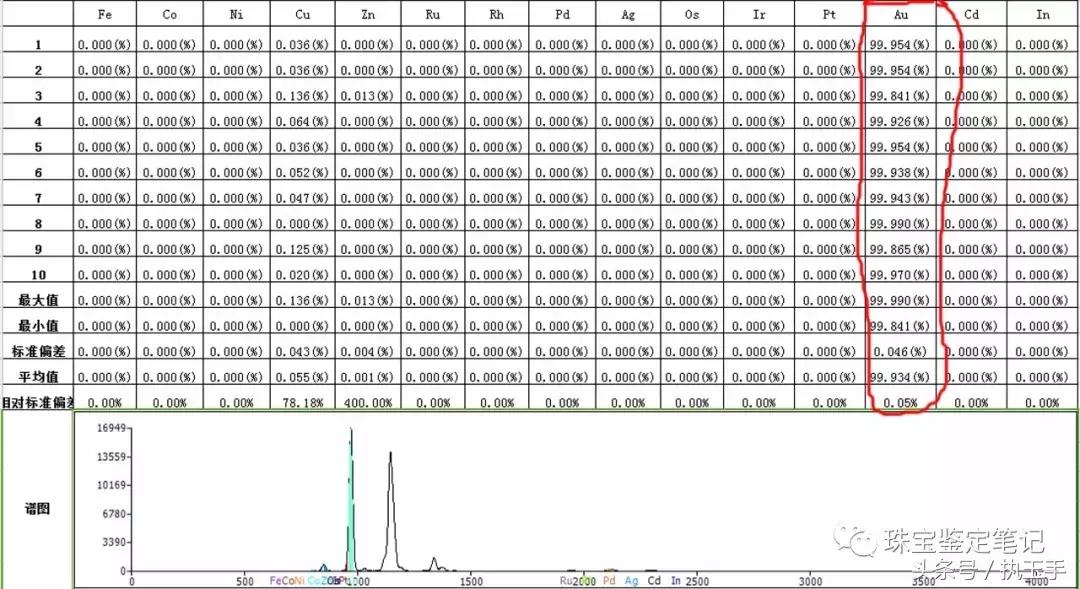Click Cu standard deviation cell 0.043(%)
Screen dimensions: 1080x589
pos(302,351)
